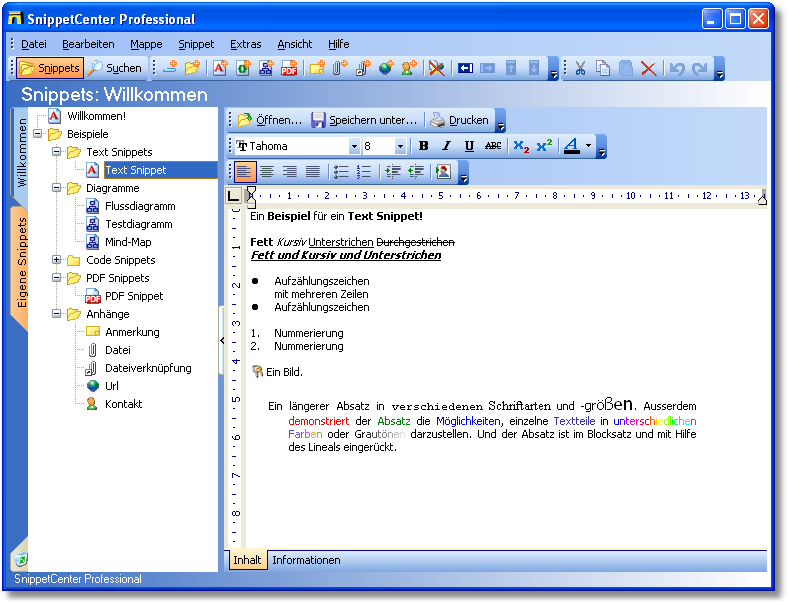Viewport: 789px width, 605px height.
Task: Create a new code snippet
Action: [243, 68]
